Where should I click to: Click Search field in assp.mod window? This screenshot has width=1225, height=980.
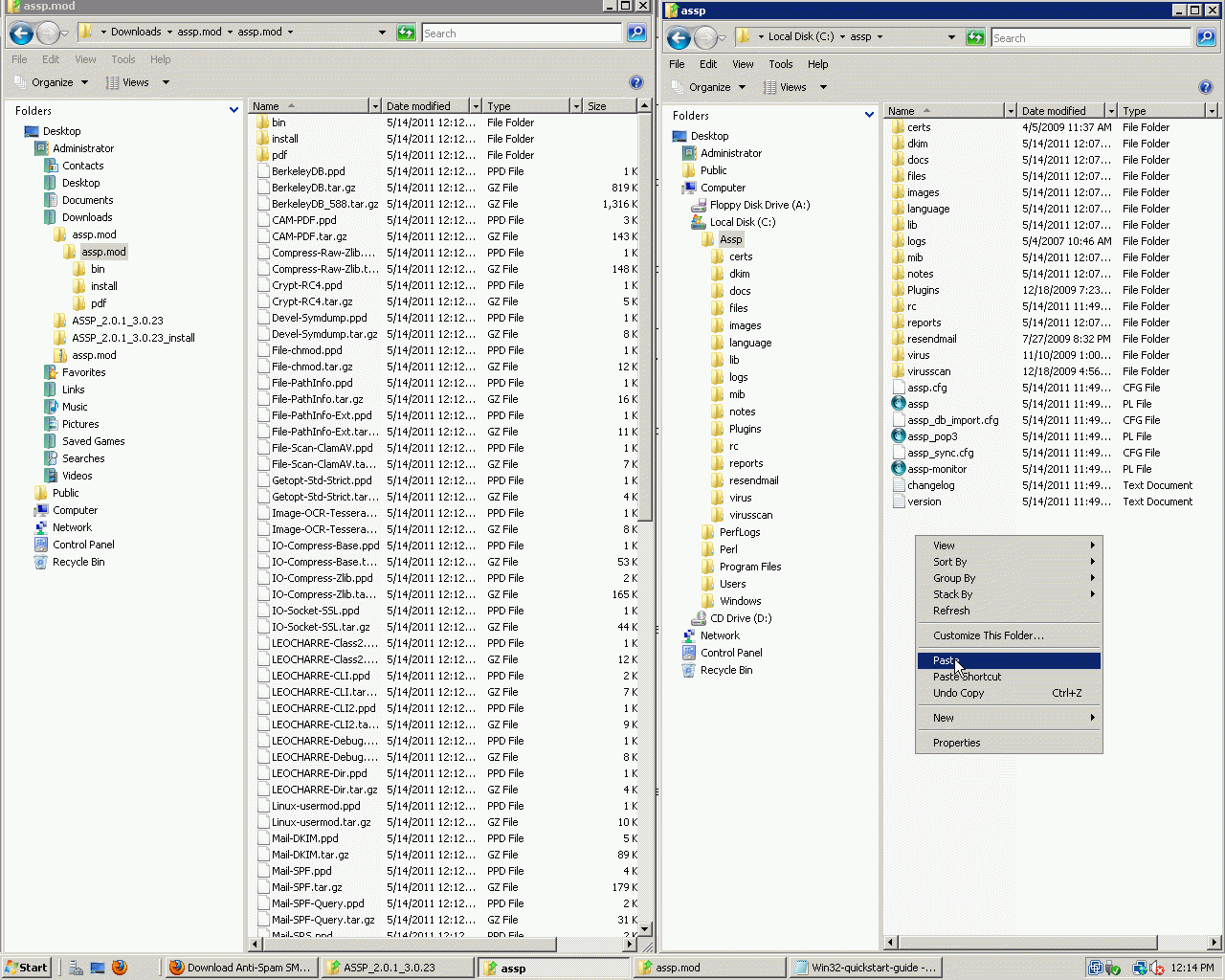point(523,33)
